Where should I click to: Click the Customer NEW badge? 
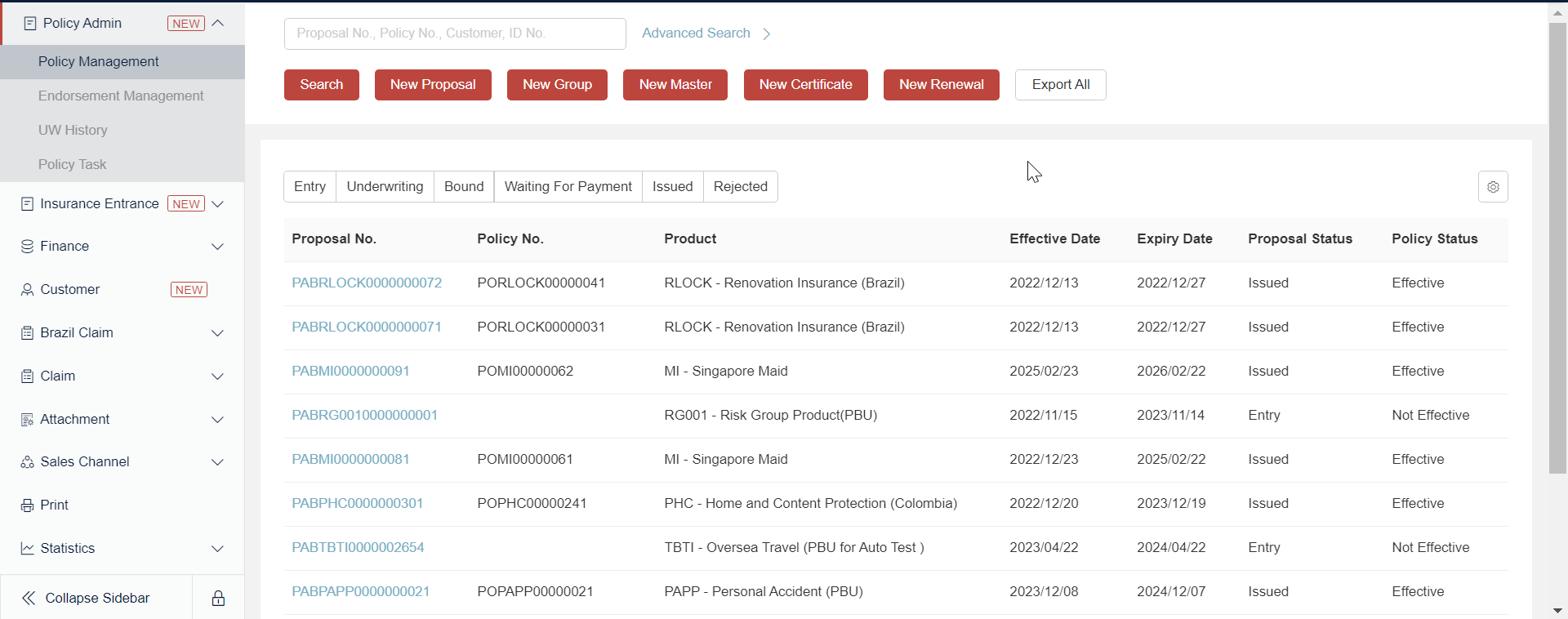point(189,290)
